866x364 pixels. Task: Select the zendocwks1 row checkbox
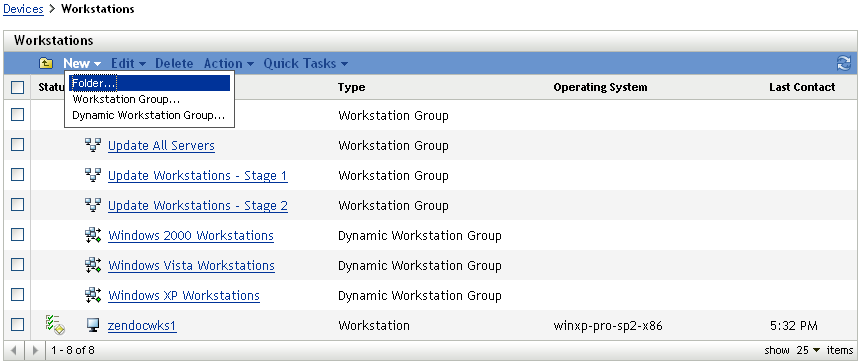[x=18, y=324]
